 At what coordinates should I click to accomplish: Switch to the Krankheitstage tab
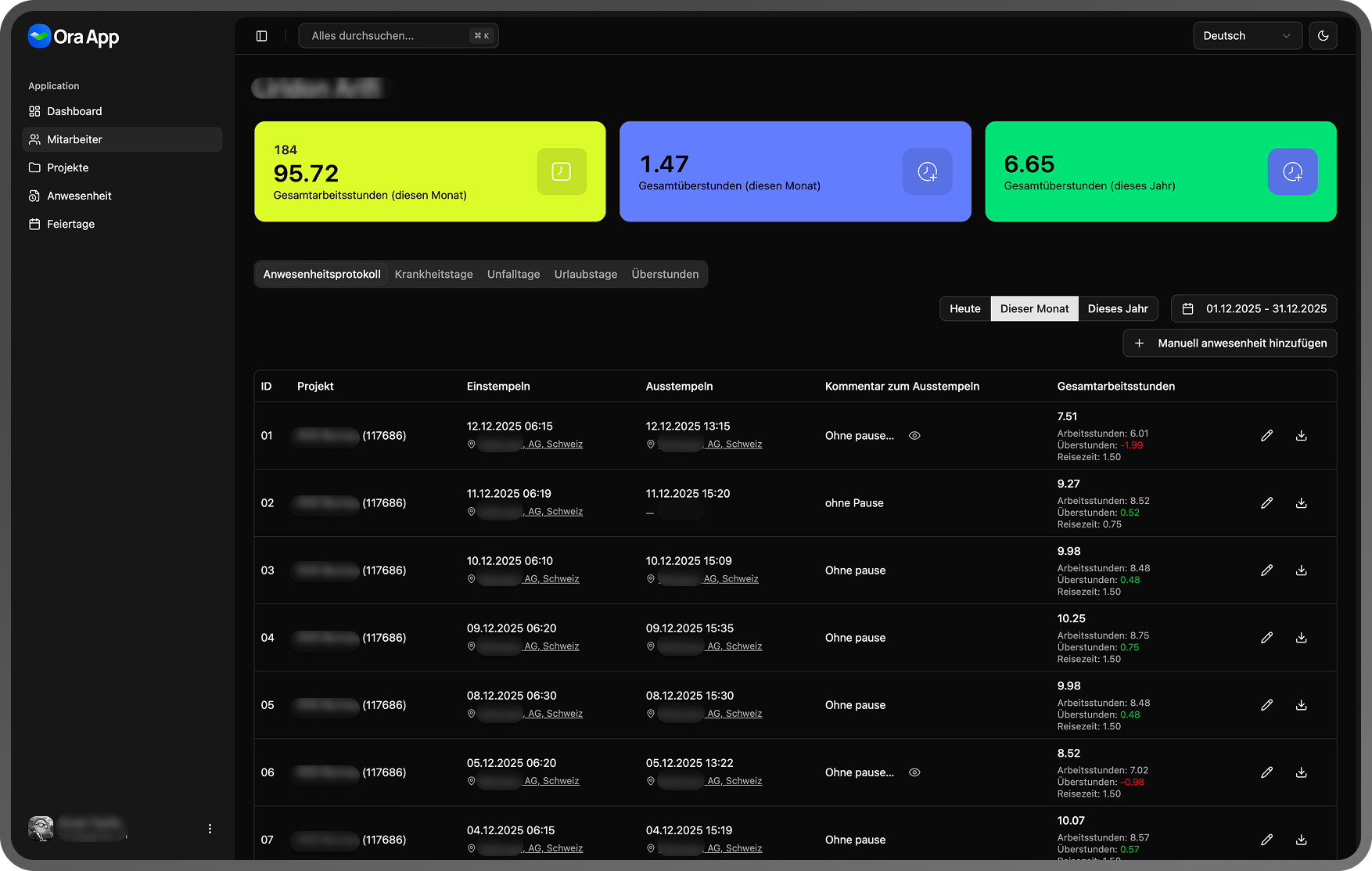(433, 274)
